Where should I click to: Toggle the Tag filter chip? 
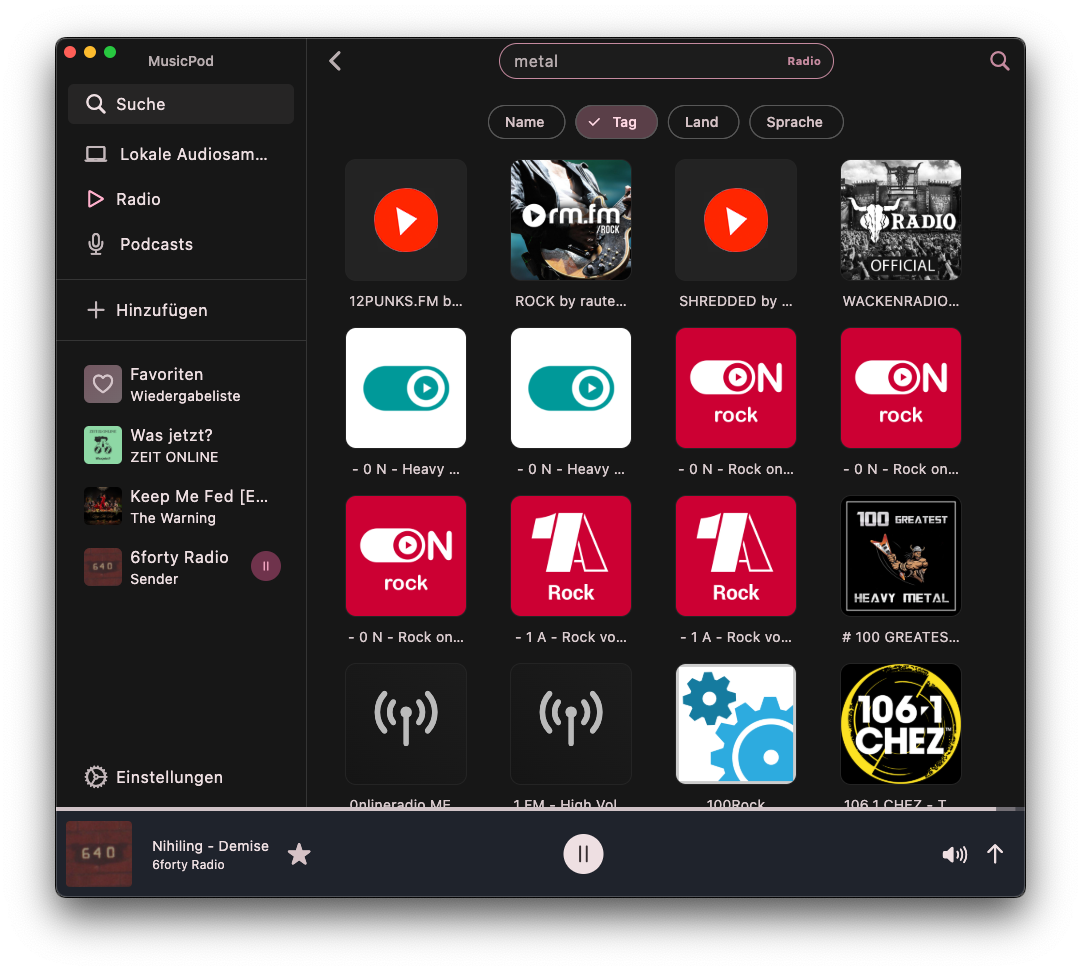[616, 122]
